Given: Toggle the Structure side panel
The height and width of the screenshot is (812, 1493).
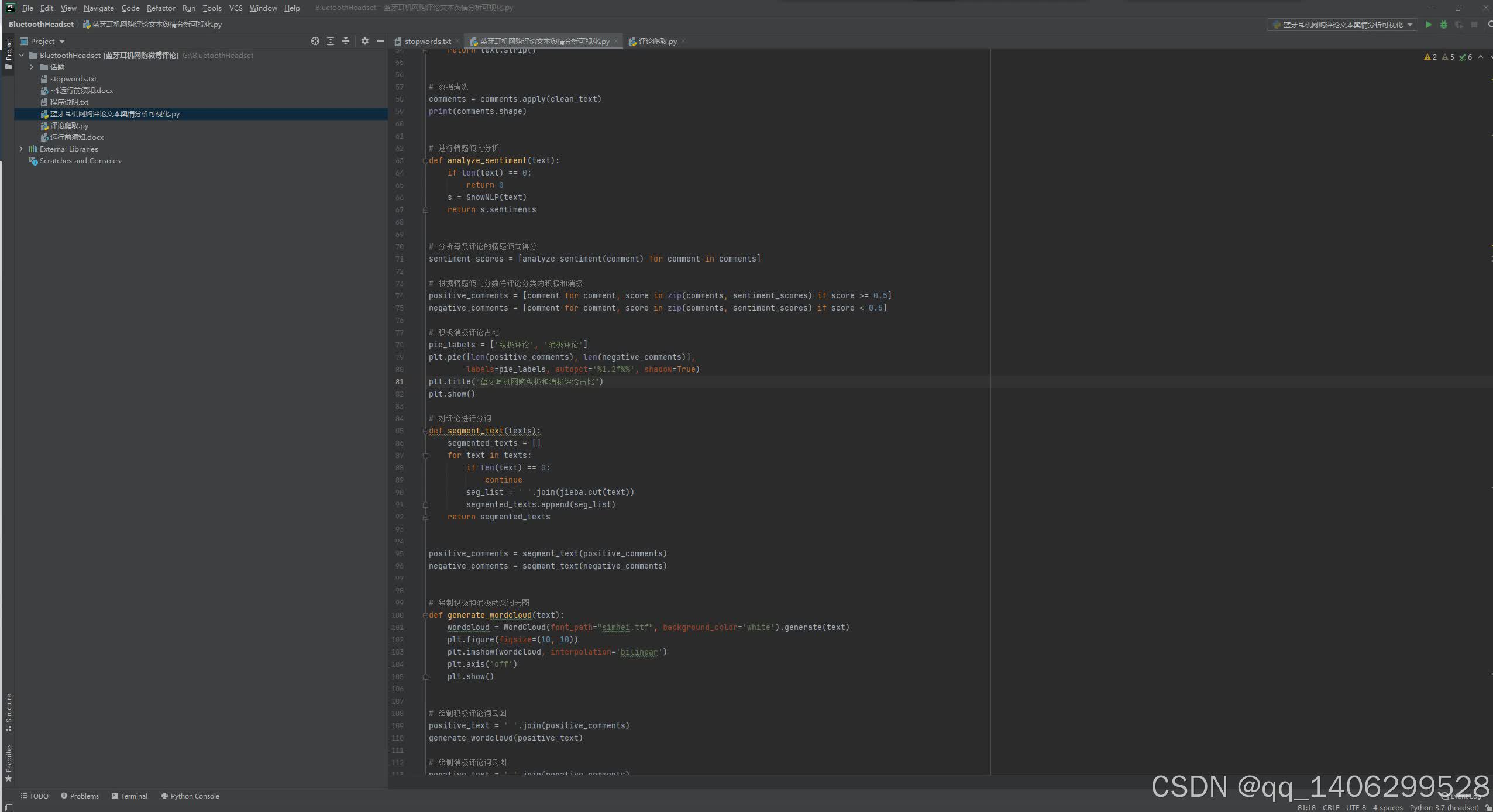Looking at the screenshot, I should 8,711.
